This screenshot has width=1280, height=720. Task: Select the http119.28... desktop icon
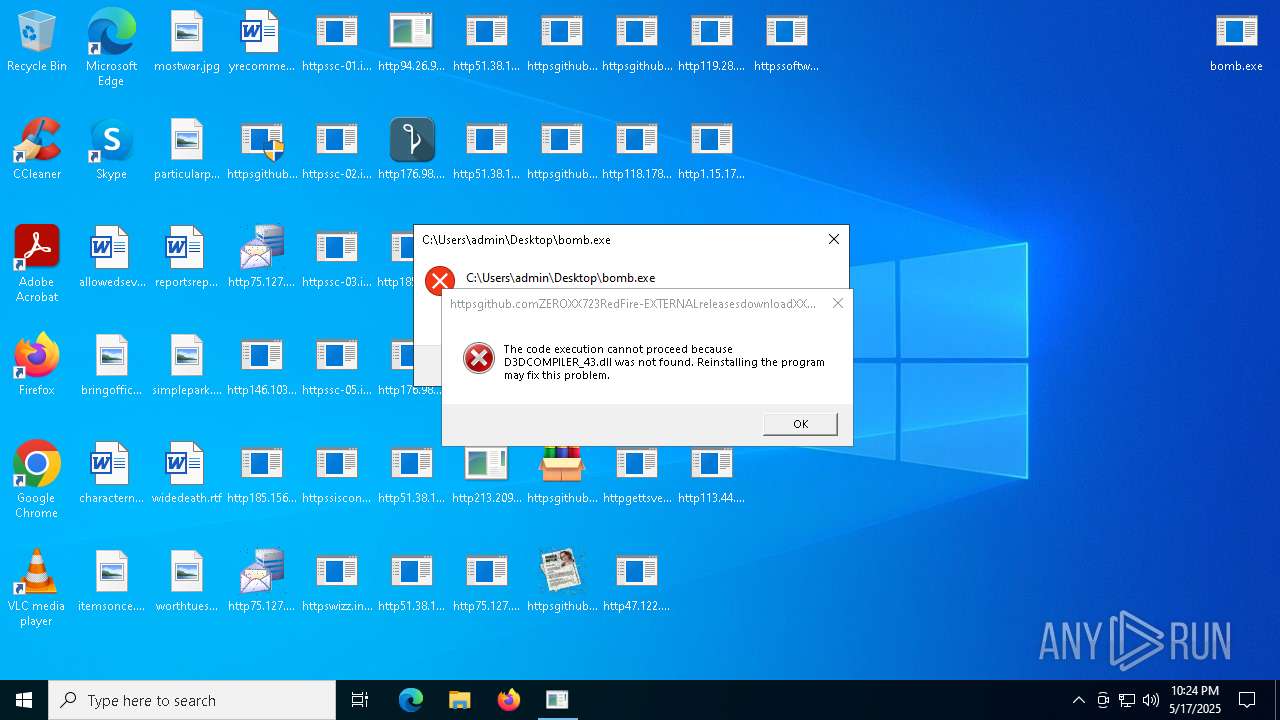[712, 42]
